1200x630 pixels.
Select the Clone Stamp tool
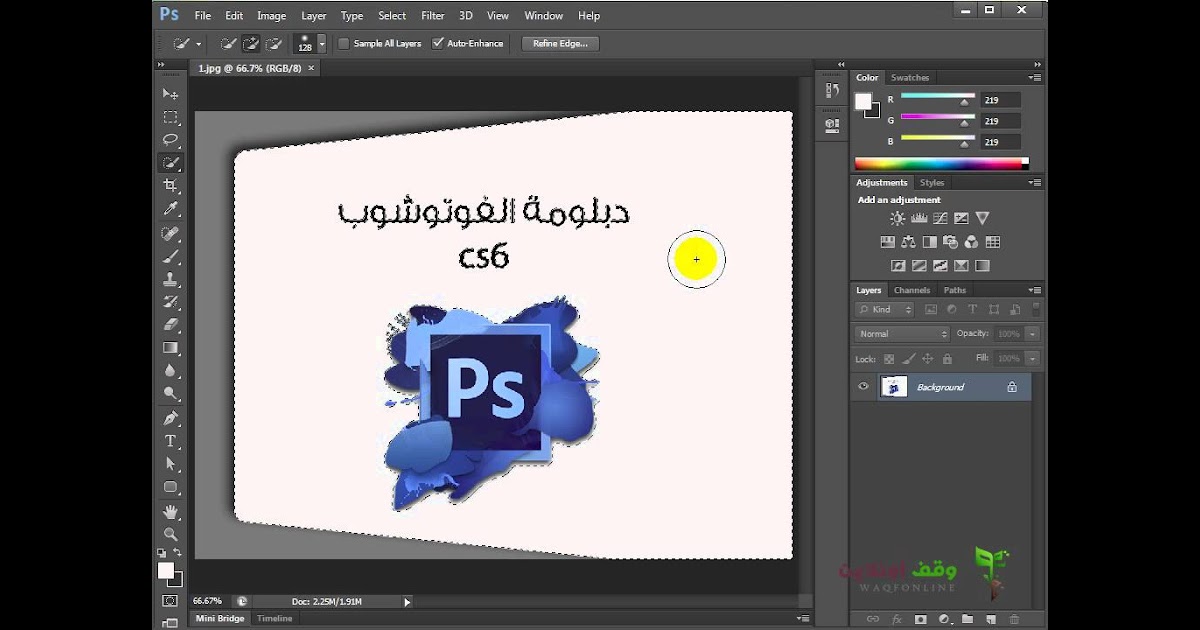coord(171,279)
